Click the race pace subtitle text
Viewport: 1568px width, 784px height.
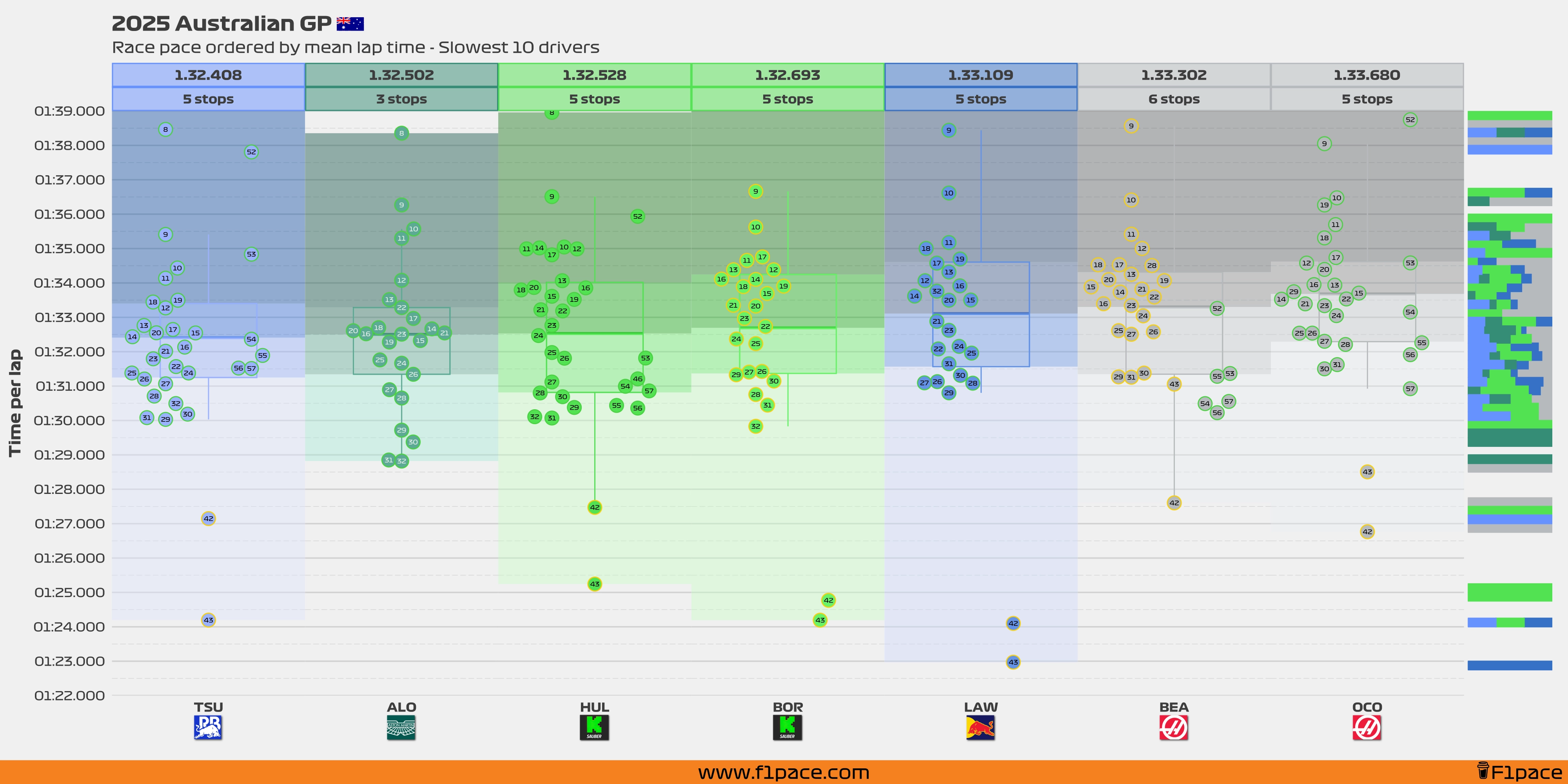[356, 47]
